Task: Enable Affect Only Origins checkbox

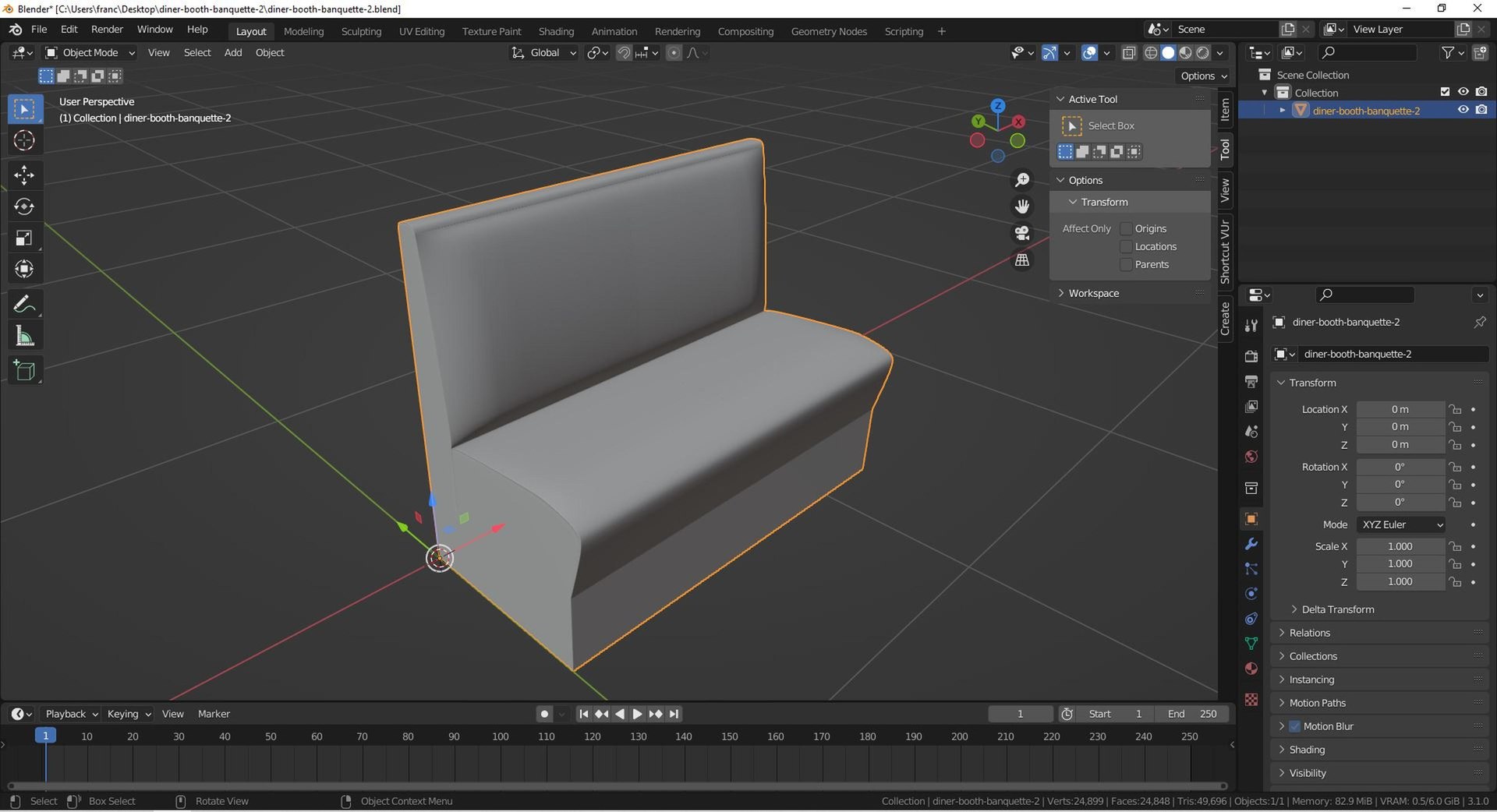Action: (x=1126, y=228)
